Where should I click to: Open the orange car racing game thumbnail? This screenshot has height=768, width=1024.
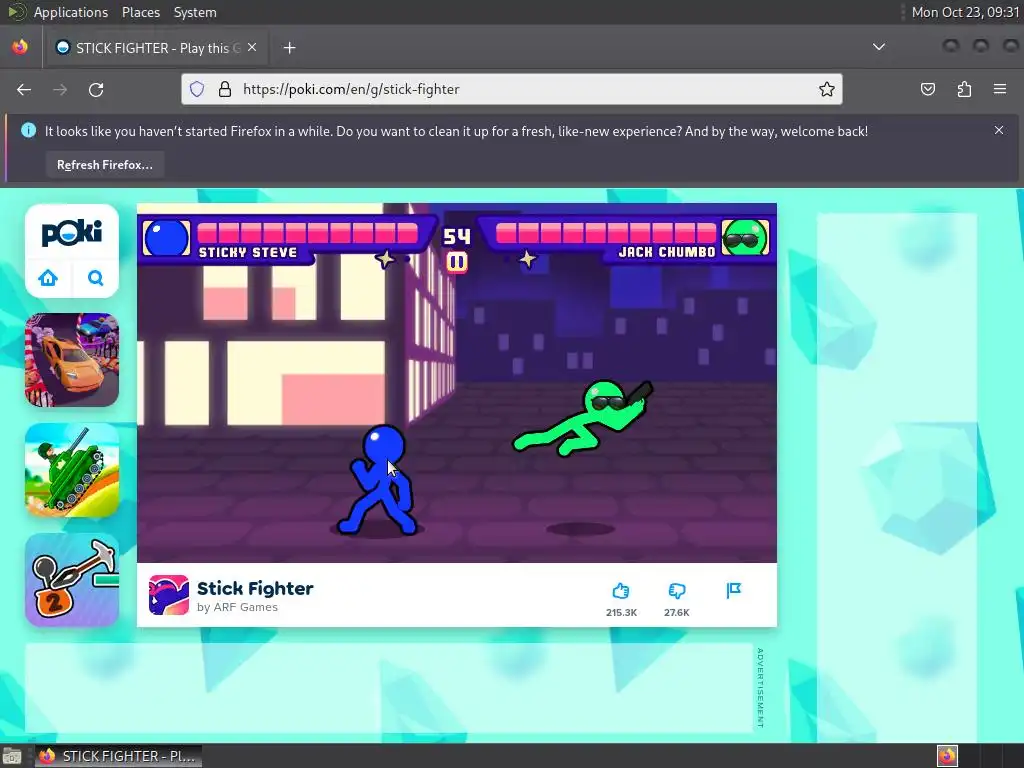72,360
